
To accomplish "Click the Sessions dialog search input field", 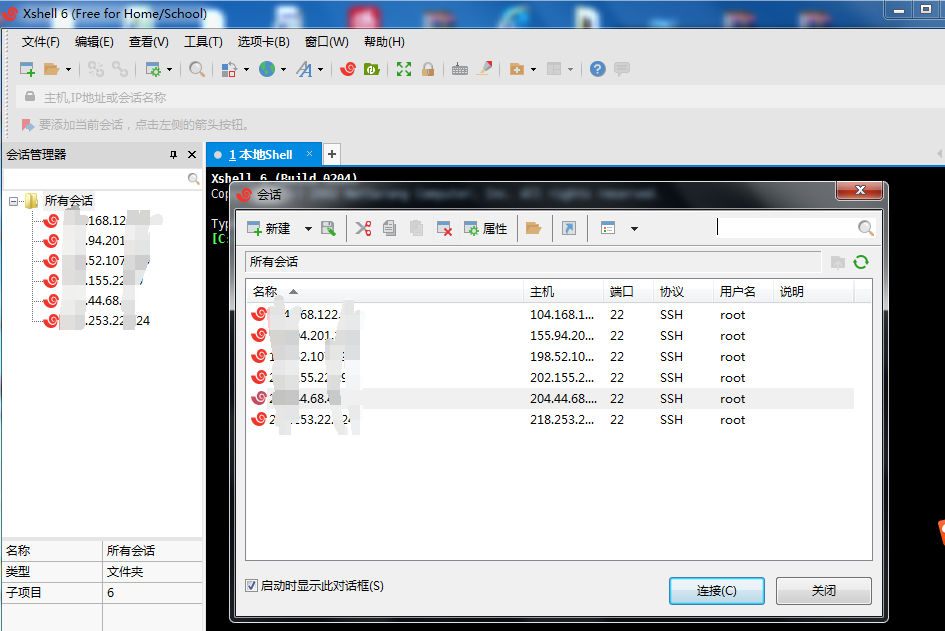I will pos(786,228).
